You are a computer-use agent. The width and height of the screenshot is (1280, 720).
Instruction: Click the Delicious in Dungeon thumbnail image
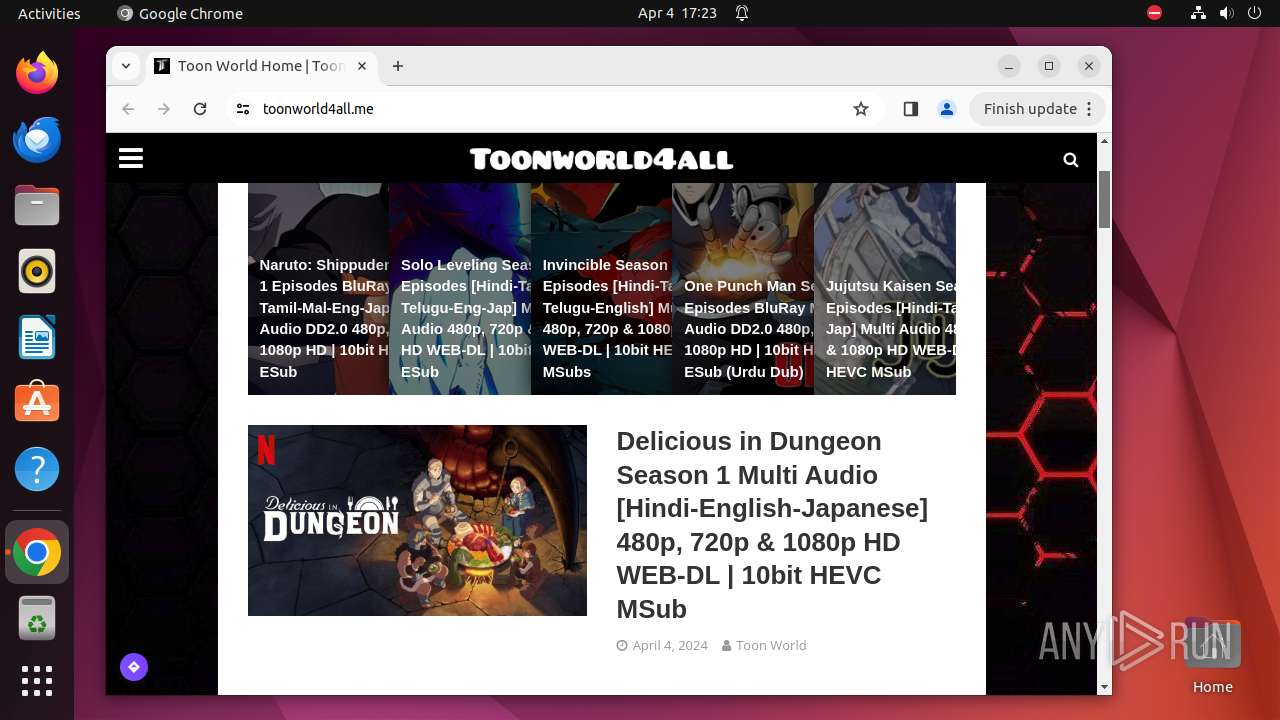[x=417, y=520]
